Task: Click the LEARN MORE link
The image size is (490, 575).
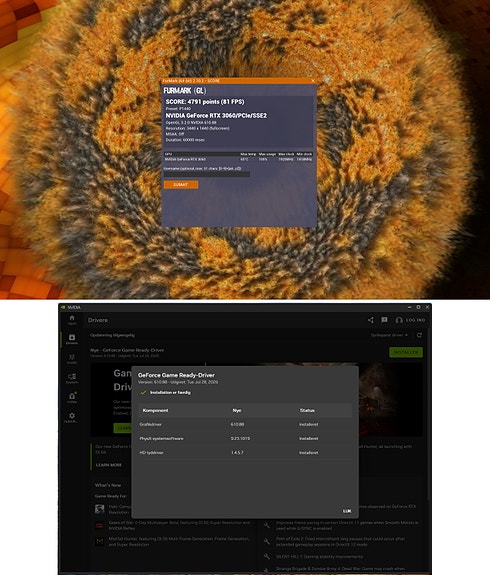Action: (x=109, y=465)
